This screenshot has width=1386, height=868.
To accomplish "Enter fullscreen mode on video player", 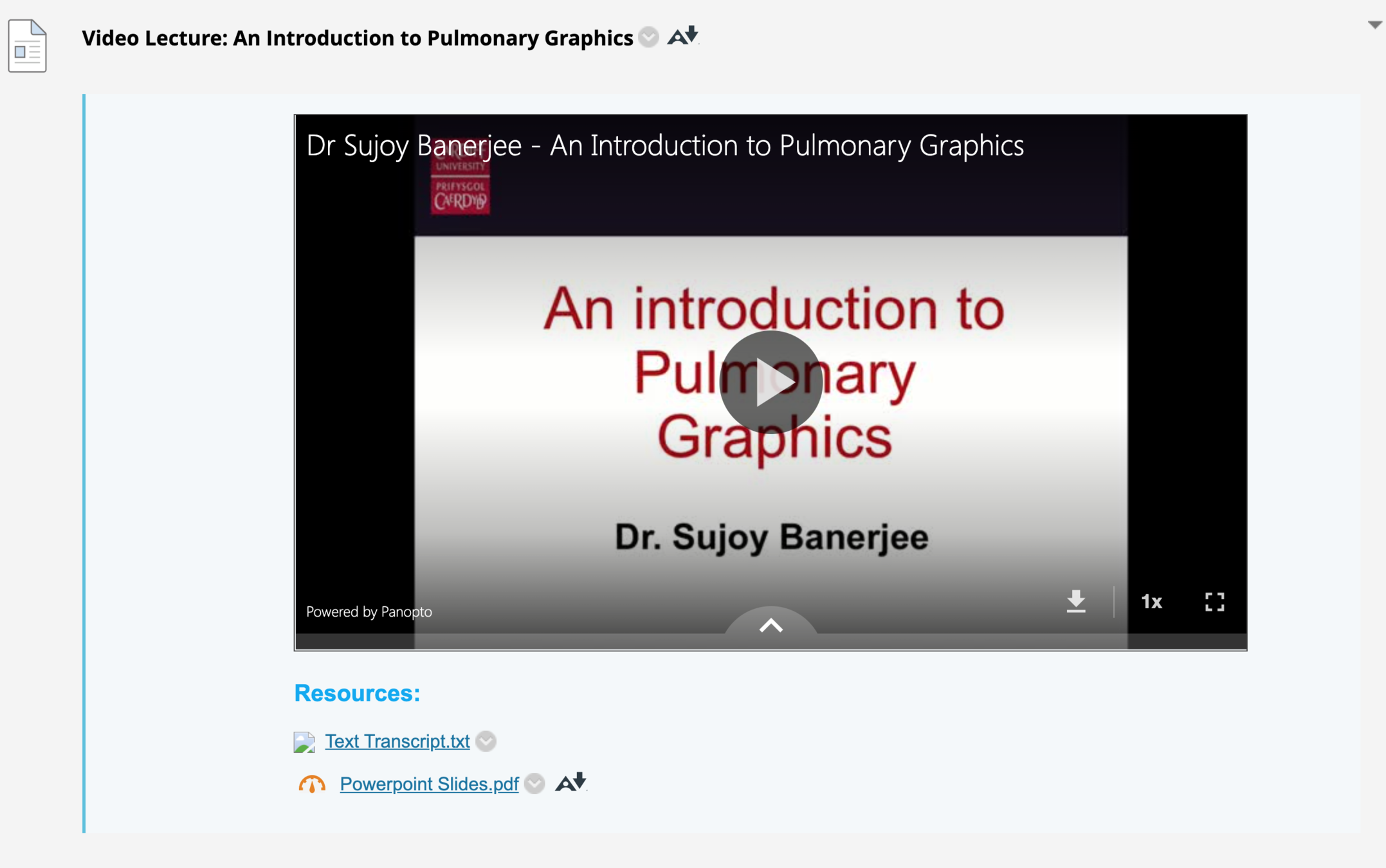I will point(1214,602).
